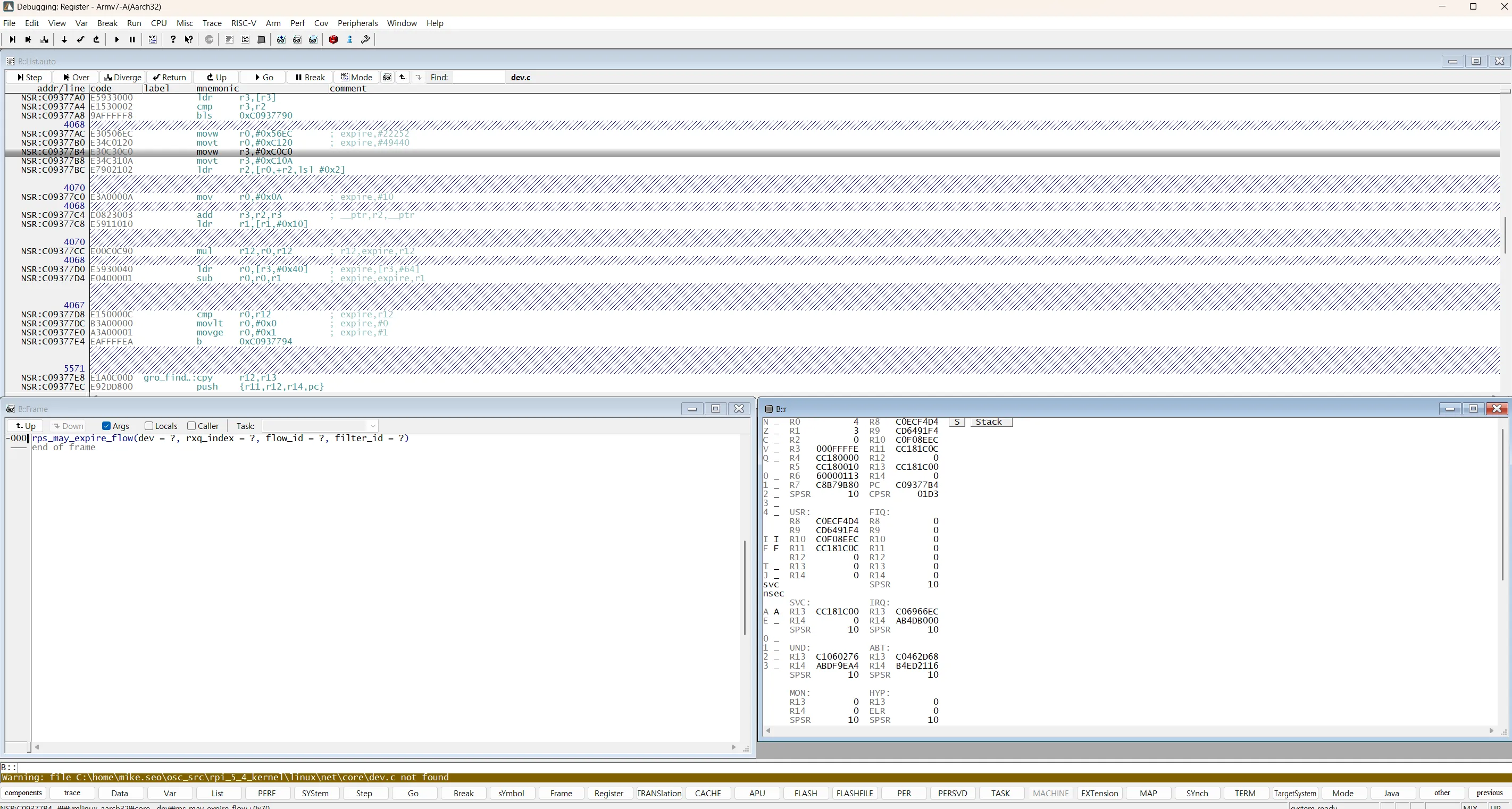Open the Peripherals menu
The height and width of the screenshot is (809, 1512).
click(x=357, y=23)
